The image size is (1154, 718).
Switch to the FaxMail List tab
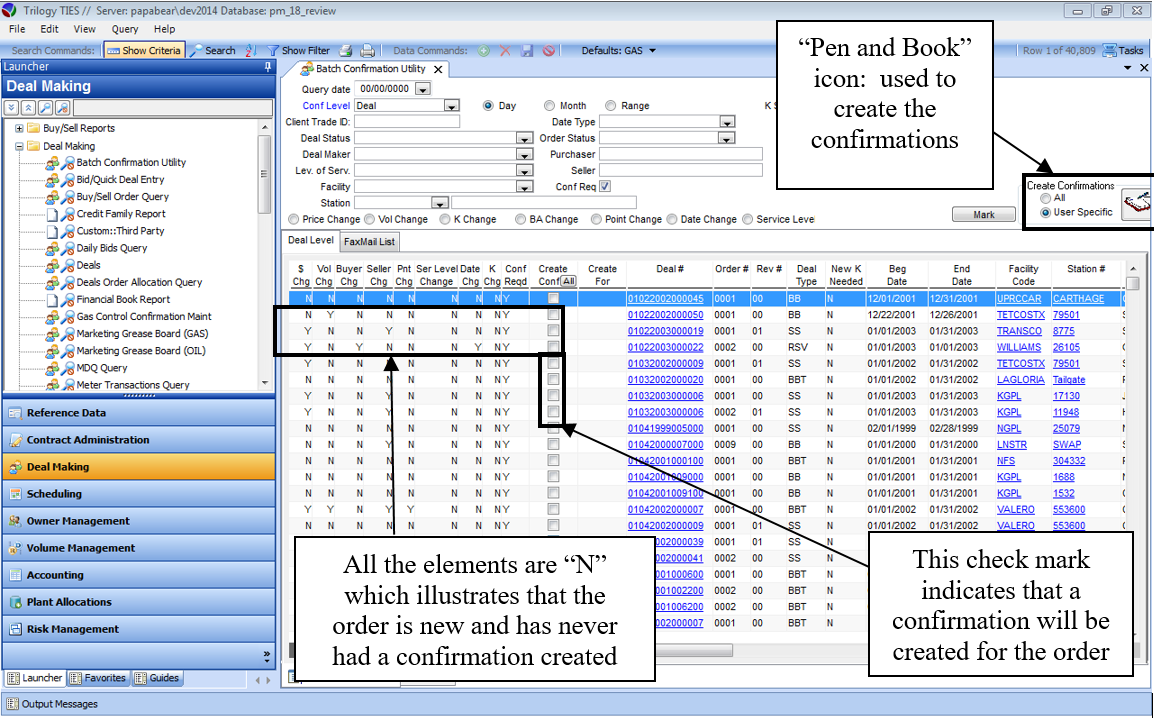pyautogui.click(x=369, y=241)
